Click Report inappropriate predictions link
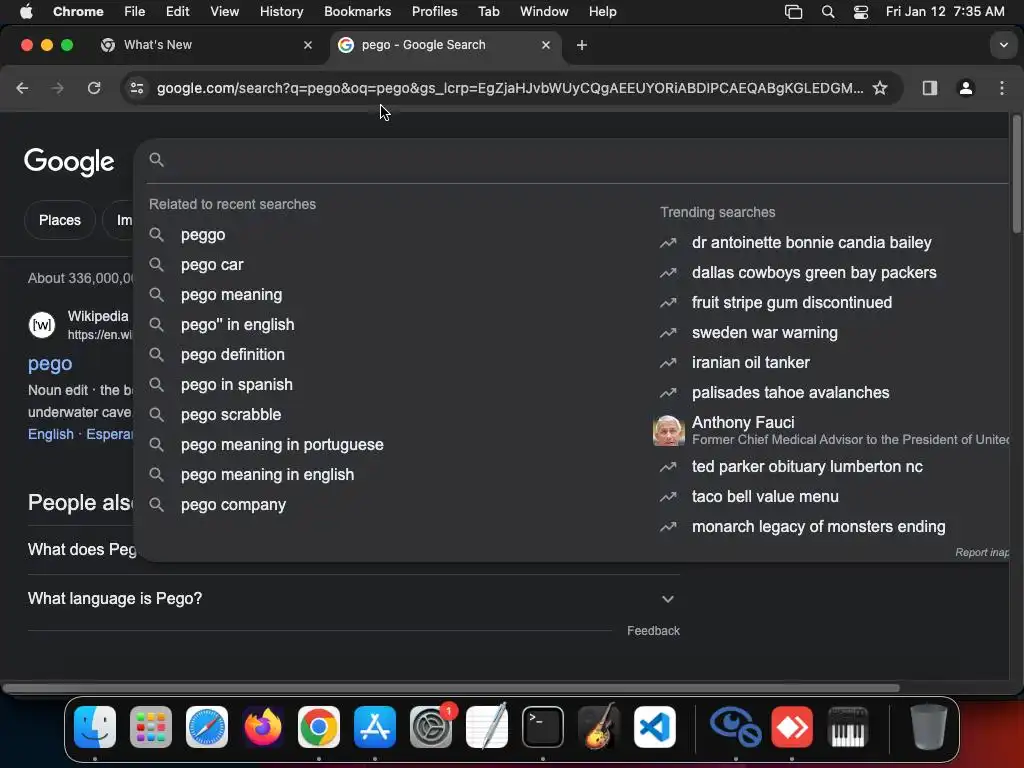Image resolution: width=1024 pixels, height=768 pixels. click(x=982, y=552)
